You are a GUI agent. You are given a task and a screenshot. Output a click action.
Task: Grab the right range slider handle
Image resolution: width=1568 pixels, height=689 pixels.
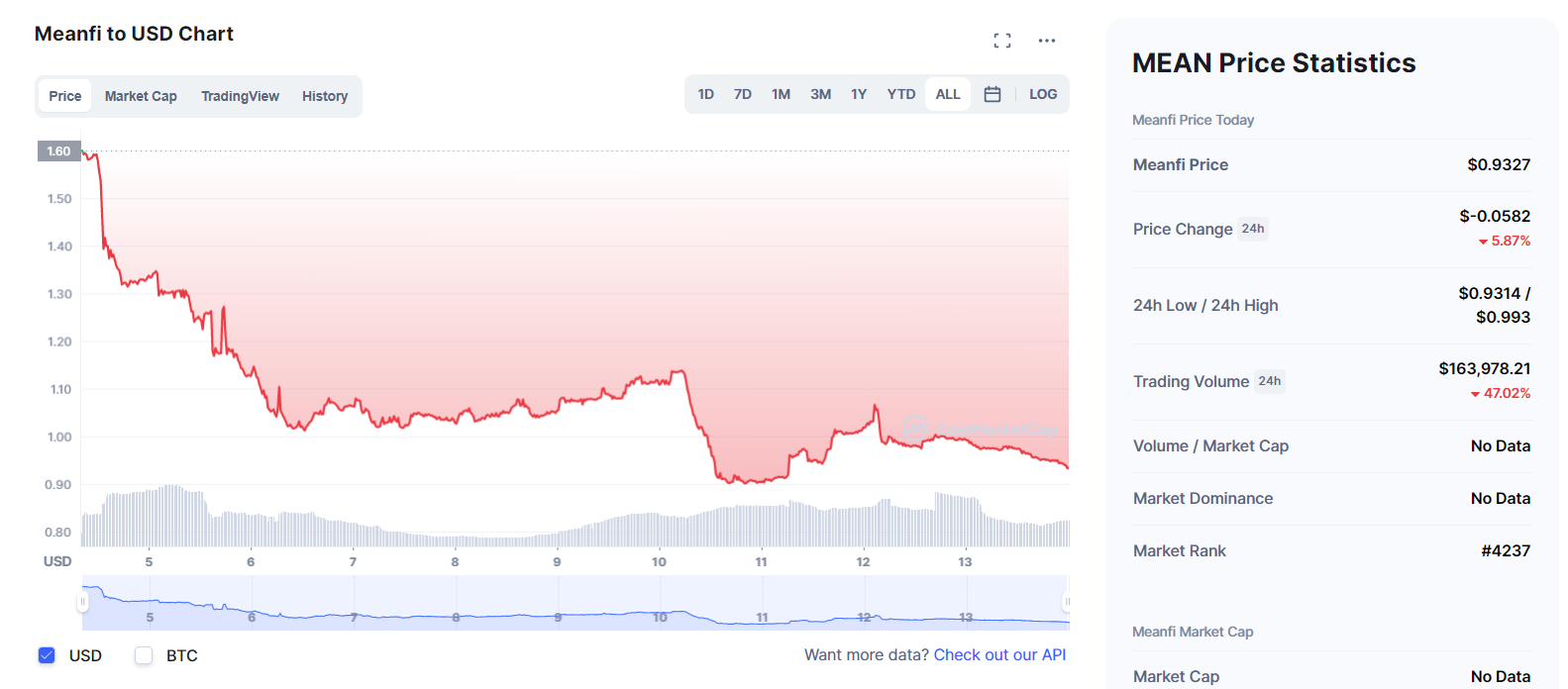[1067, 602]
